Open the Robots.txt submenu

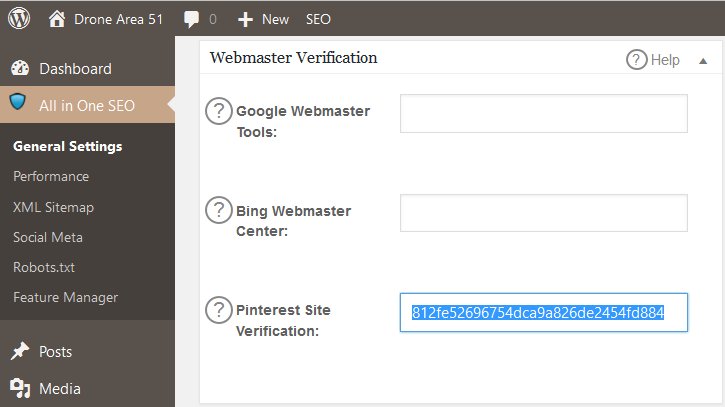point(44,267)
